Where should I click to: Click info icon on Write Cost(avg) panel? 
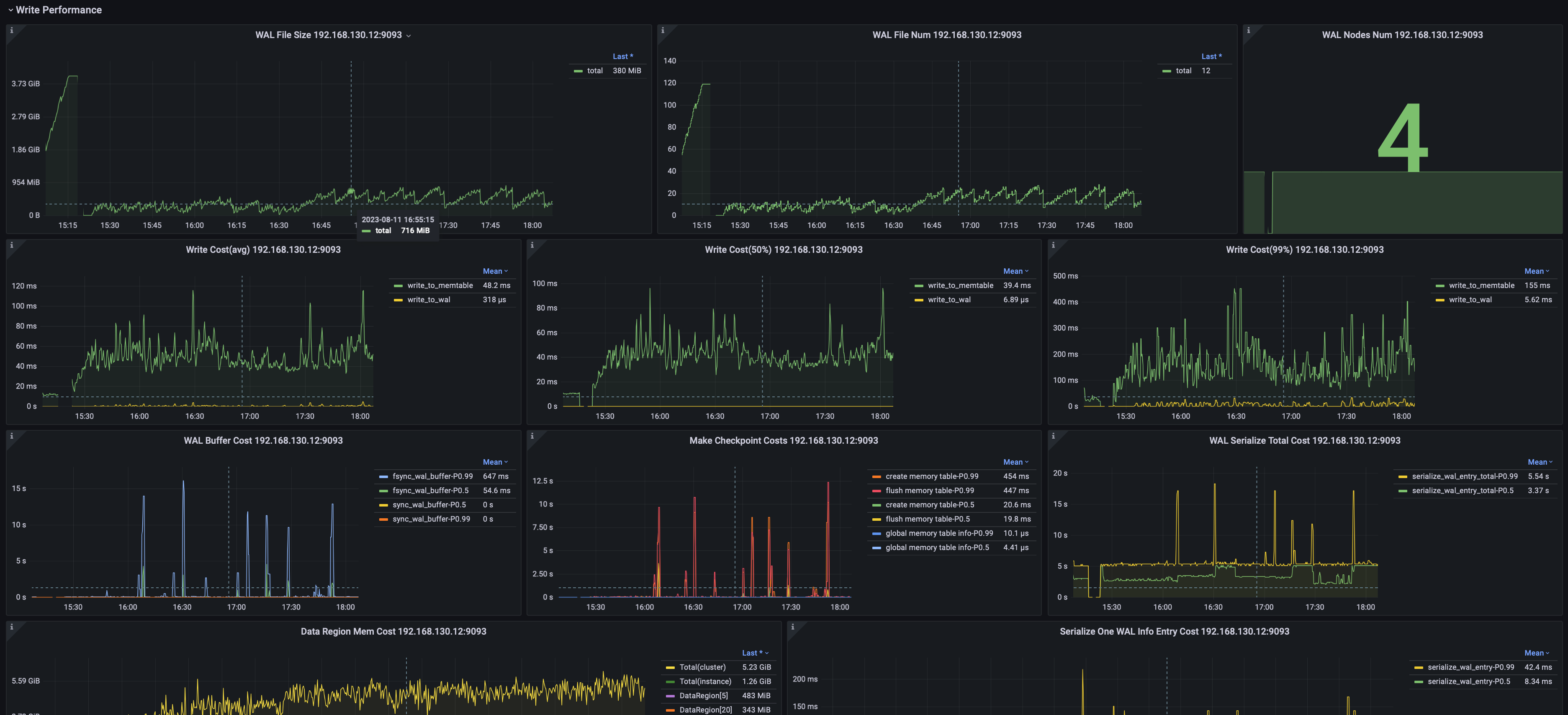12,245
